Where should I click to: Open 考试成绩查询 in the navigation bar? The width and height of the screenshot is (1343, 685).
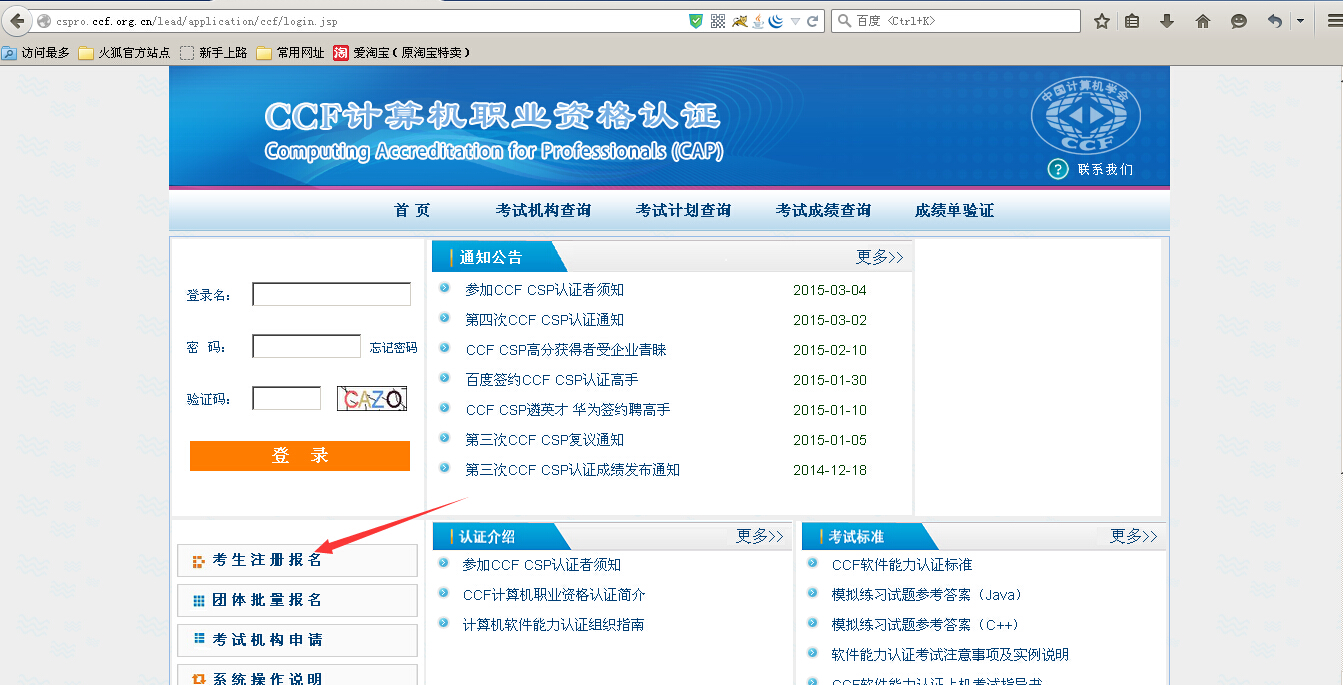pyautogui.click(x=823, y=210)
